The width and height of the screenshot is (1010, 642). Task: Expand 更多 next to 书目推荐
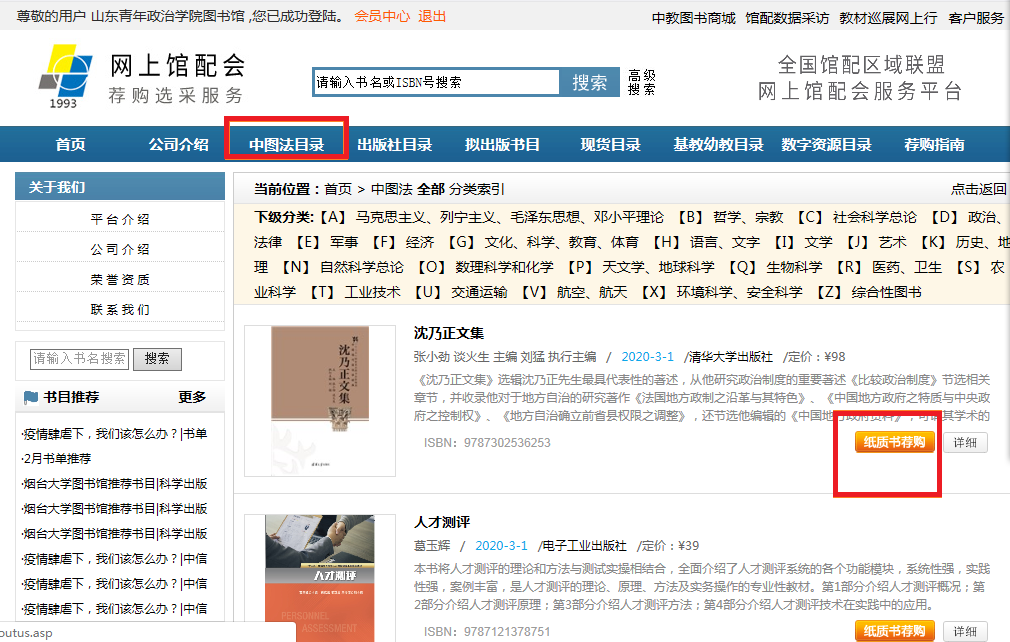coord(192,397)
